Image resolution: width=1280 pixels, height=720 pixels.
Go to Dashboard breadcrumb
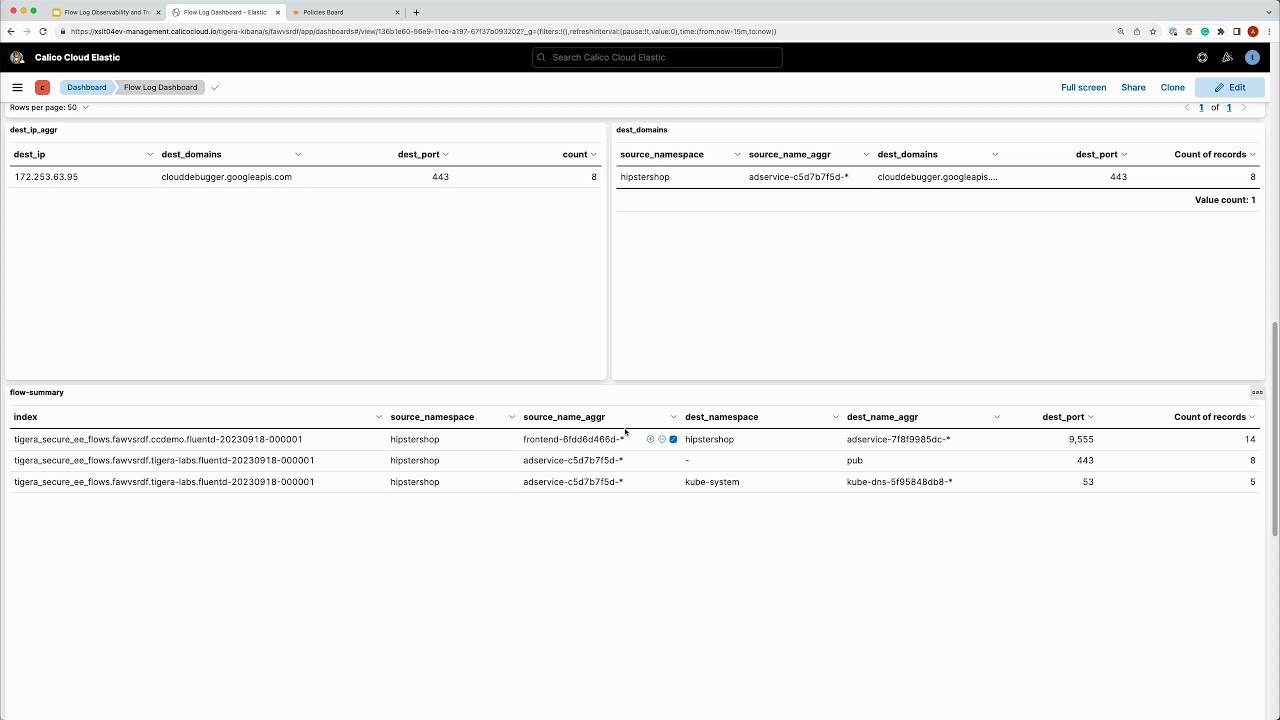pos(87,87)
